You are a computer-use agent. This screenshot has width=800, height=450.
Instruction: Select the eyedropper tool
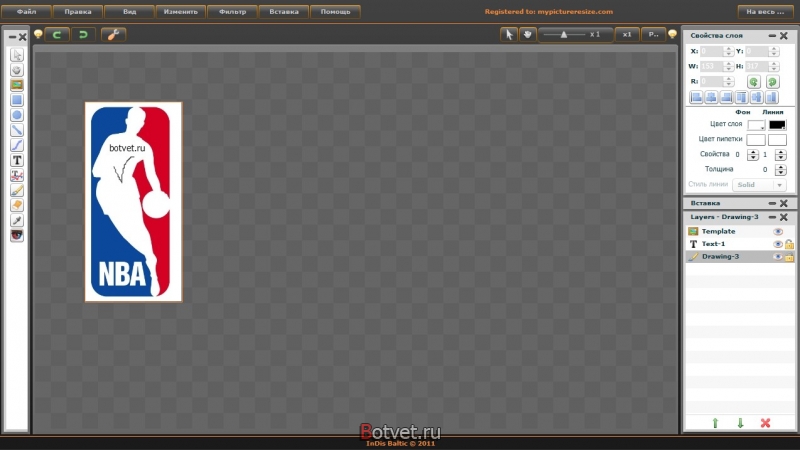pyautogui.click(x=17, y=220)
